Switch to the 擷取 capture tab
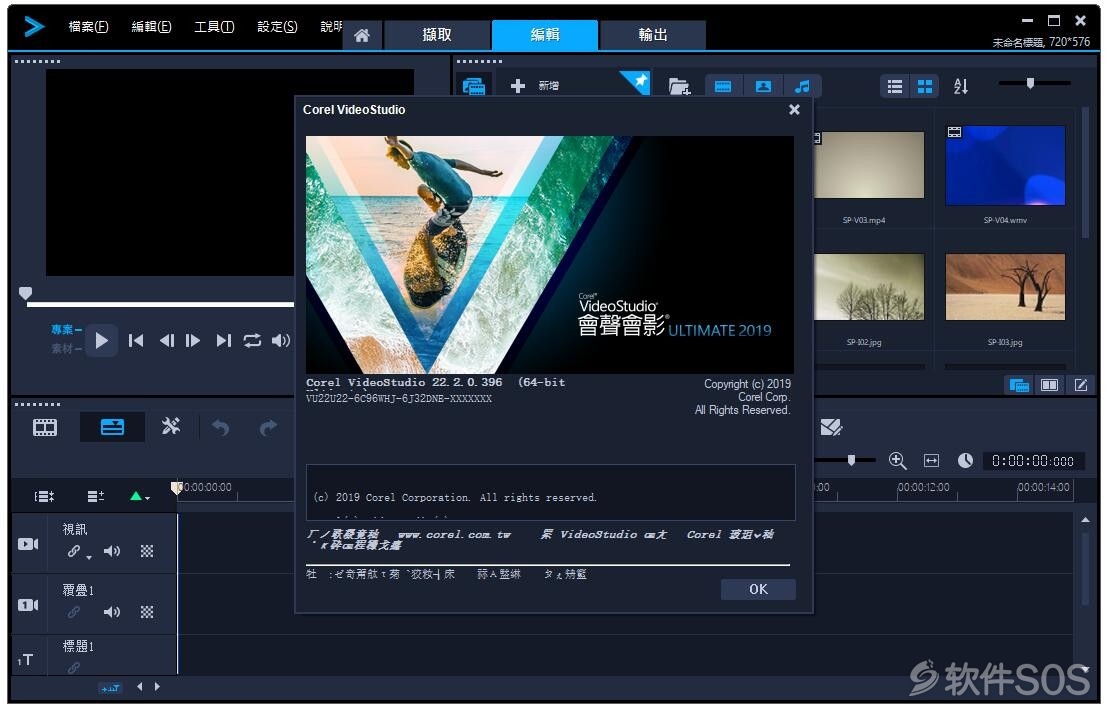The height and width of the screenshot is (709, 1107). (437, 35)
